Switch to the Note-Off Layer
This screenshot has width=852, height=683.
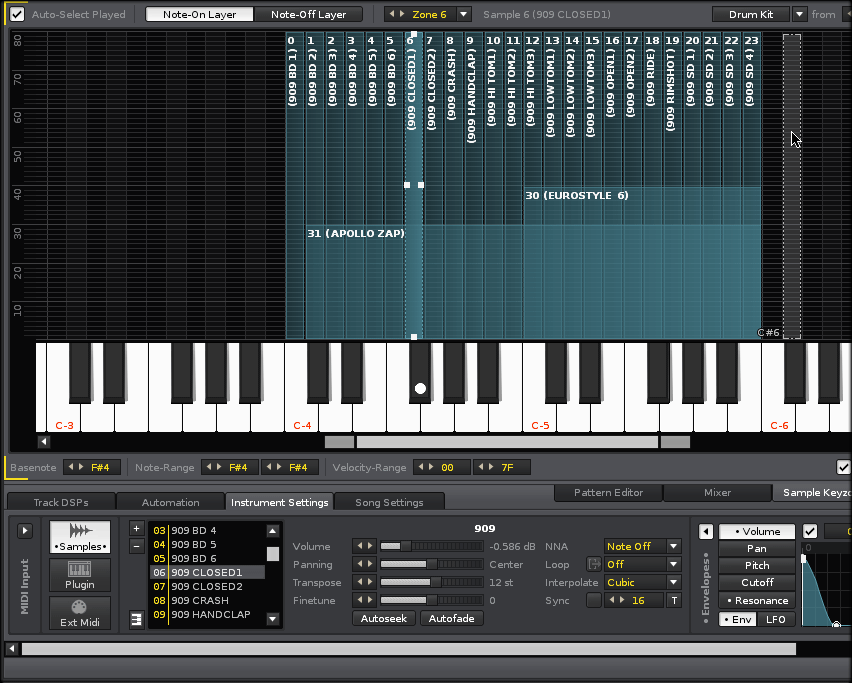pos(308,15)
